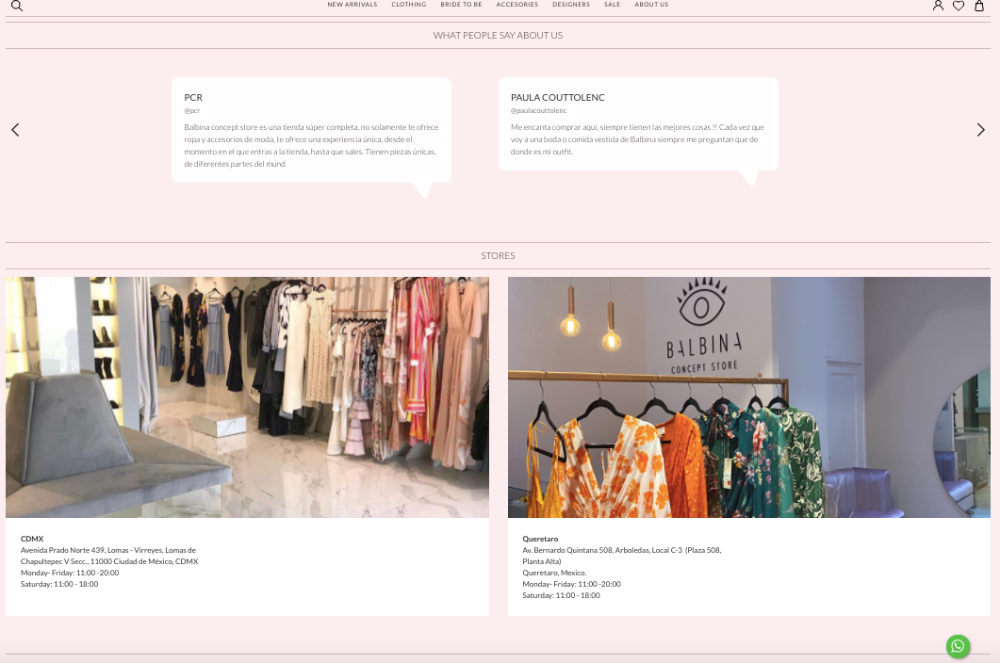
Task: Select the PCR testimonial card
Action: pos(311,130)
